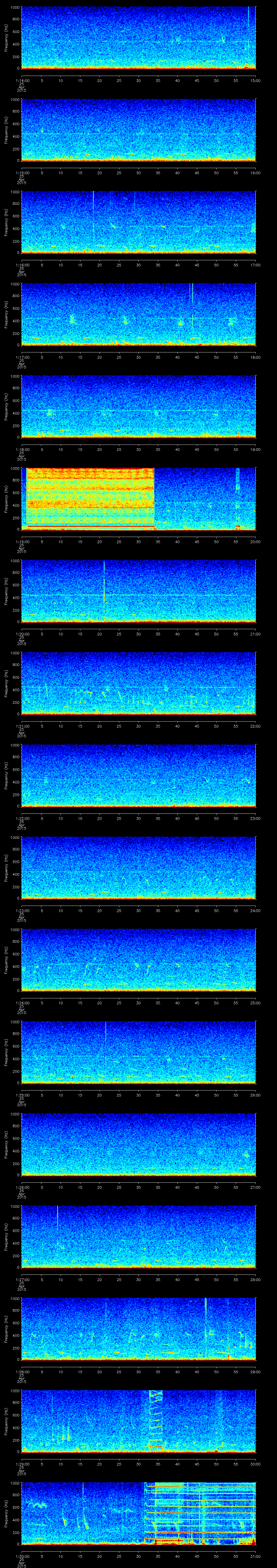Click the '24:00' end time label
Viewport: 277px width, 1568px height.
click(x=256, y=910)
